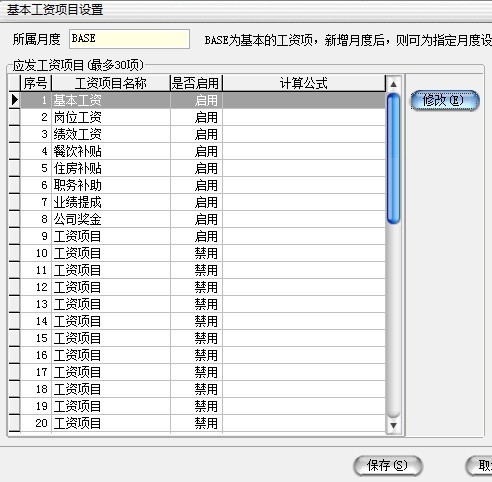This screenshot has height=482, width=492.
Task: Select the 职务补助 row
Action: pyautogui.click(x=203, y=185)
